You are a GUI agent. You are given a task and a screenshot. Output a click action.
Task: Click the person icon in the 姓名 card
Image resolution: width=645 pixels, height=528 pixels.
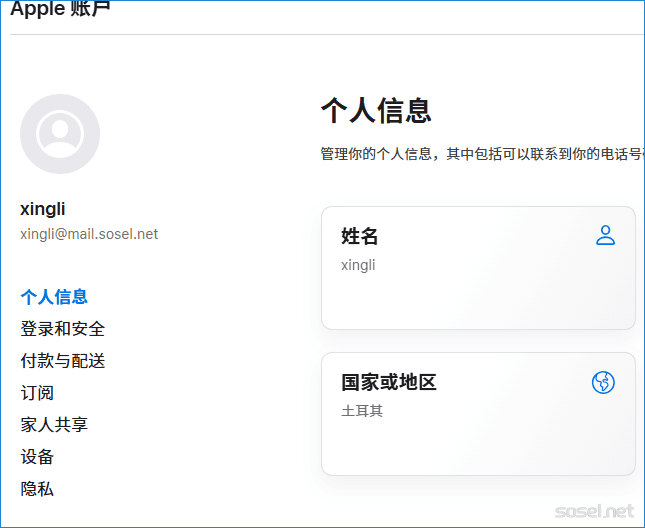pos(605,236)
